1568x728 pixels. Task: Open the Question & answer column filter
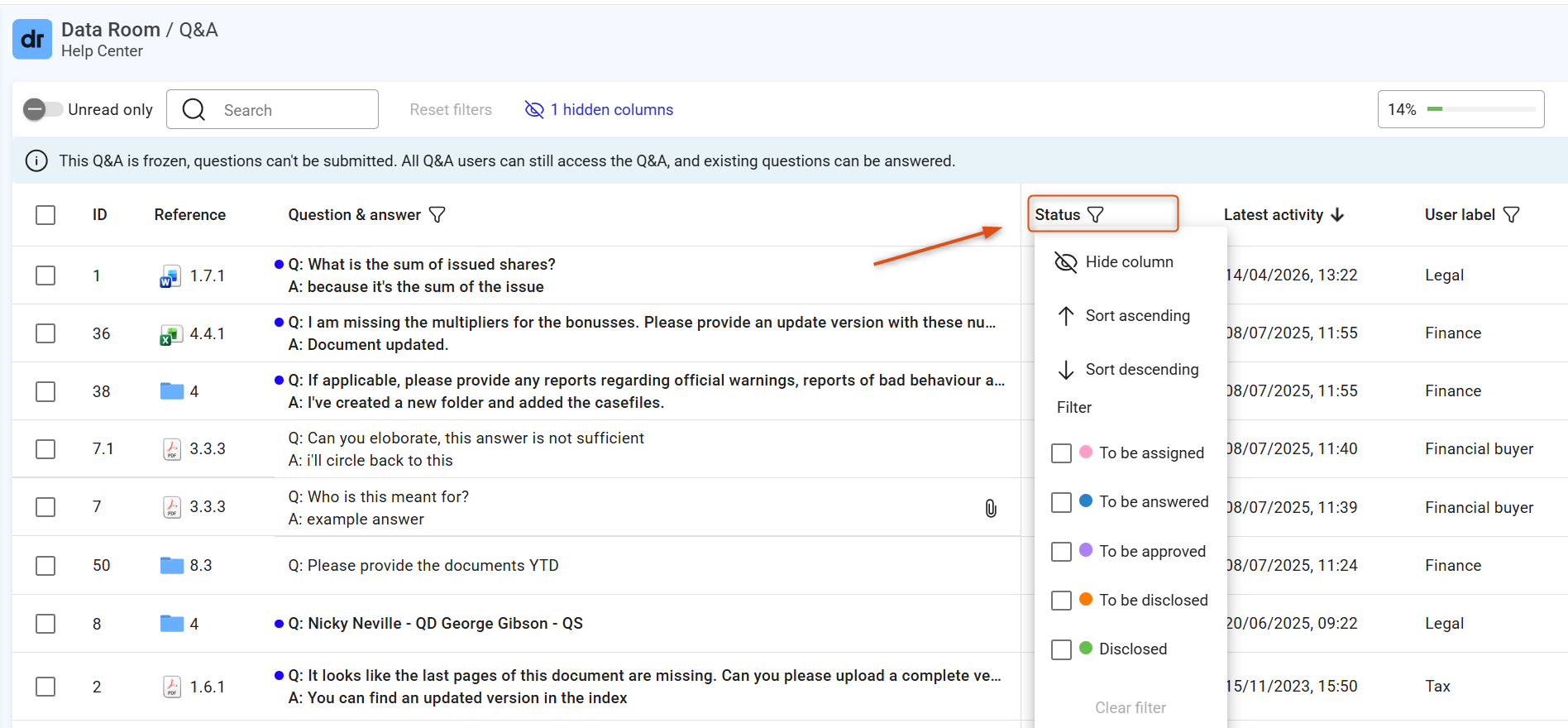(437, 215)
